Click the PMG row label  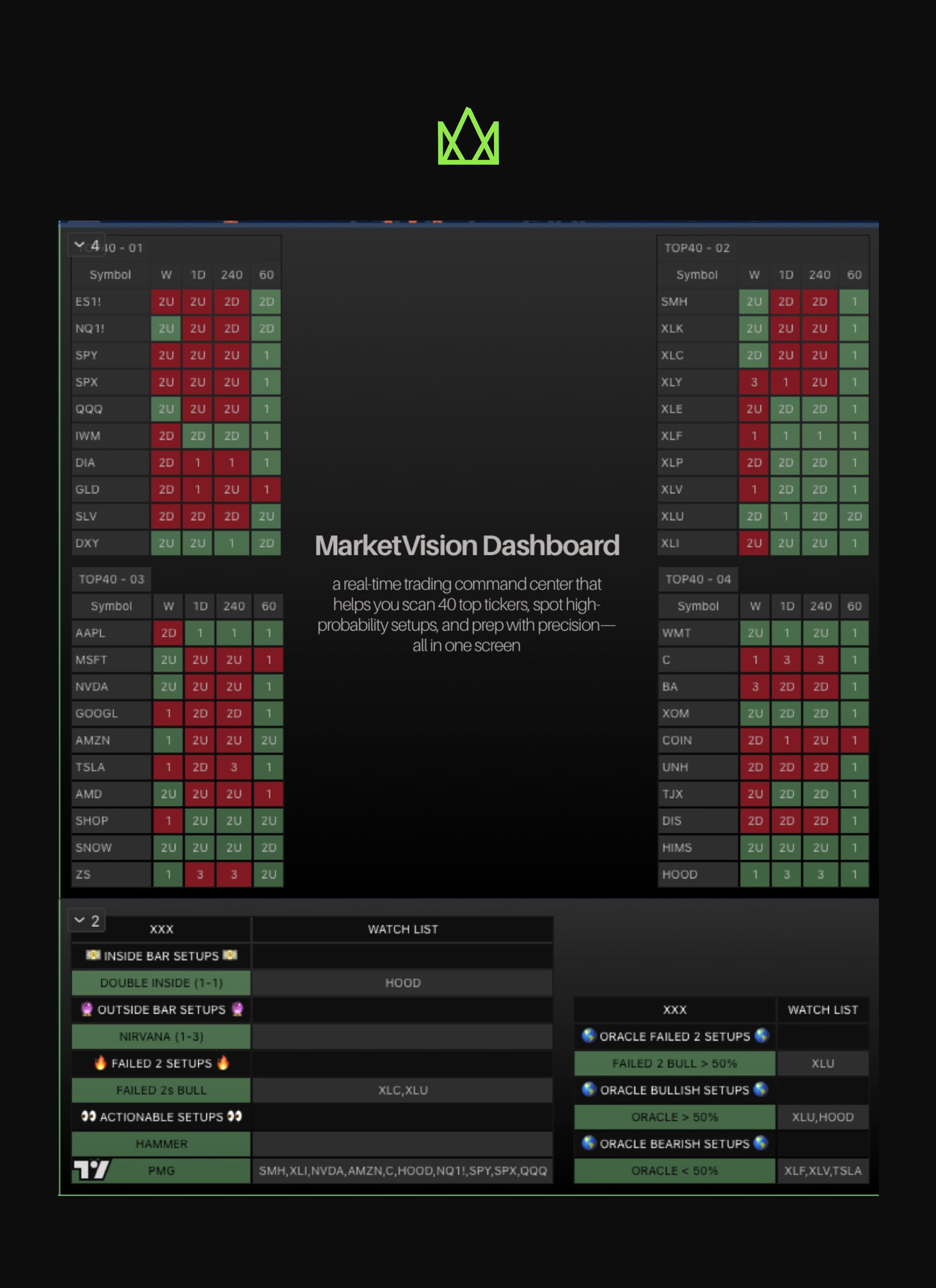coord(161,1171)
